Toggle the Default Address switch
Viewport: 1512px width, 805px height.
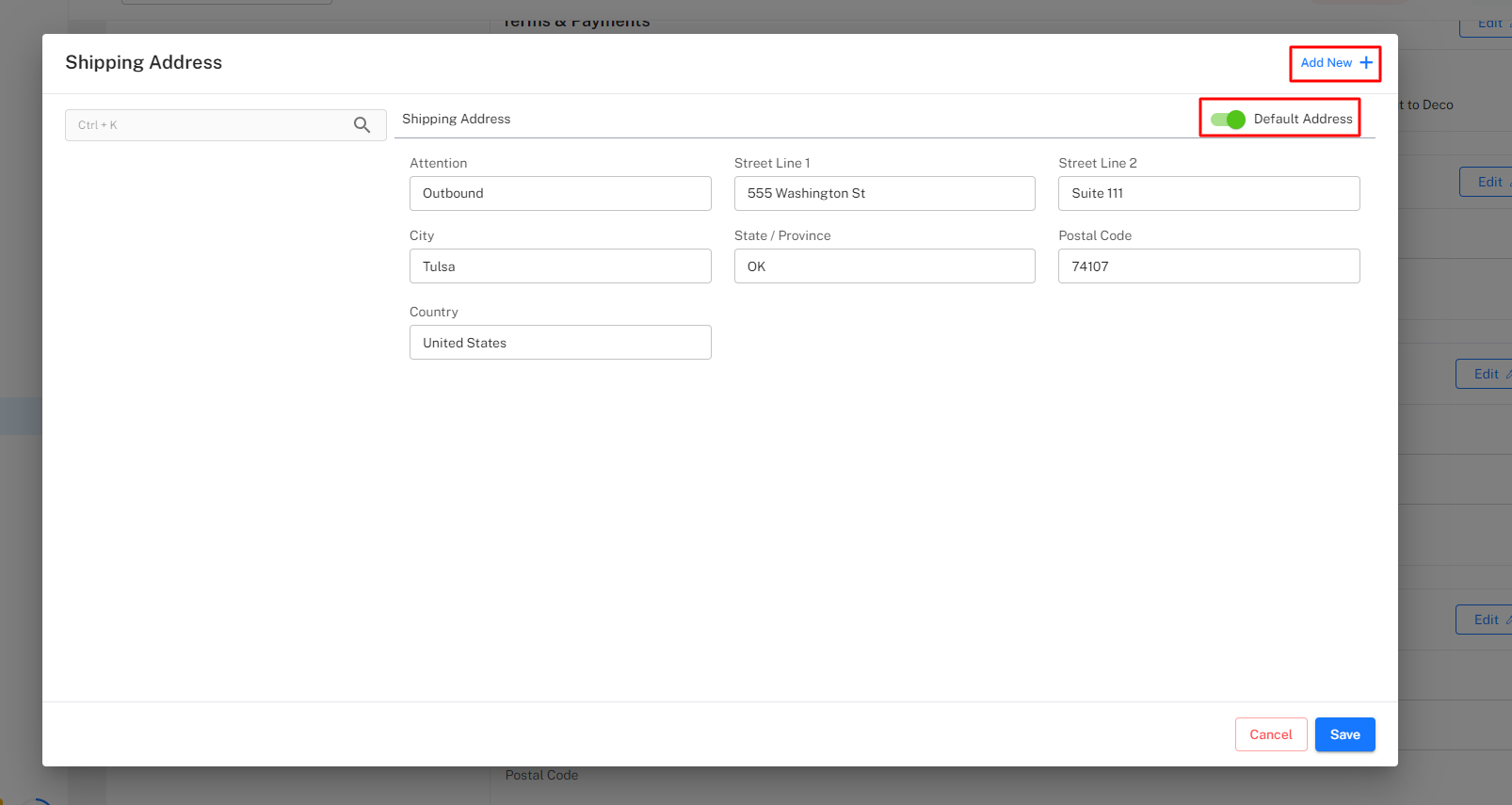1228,120
